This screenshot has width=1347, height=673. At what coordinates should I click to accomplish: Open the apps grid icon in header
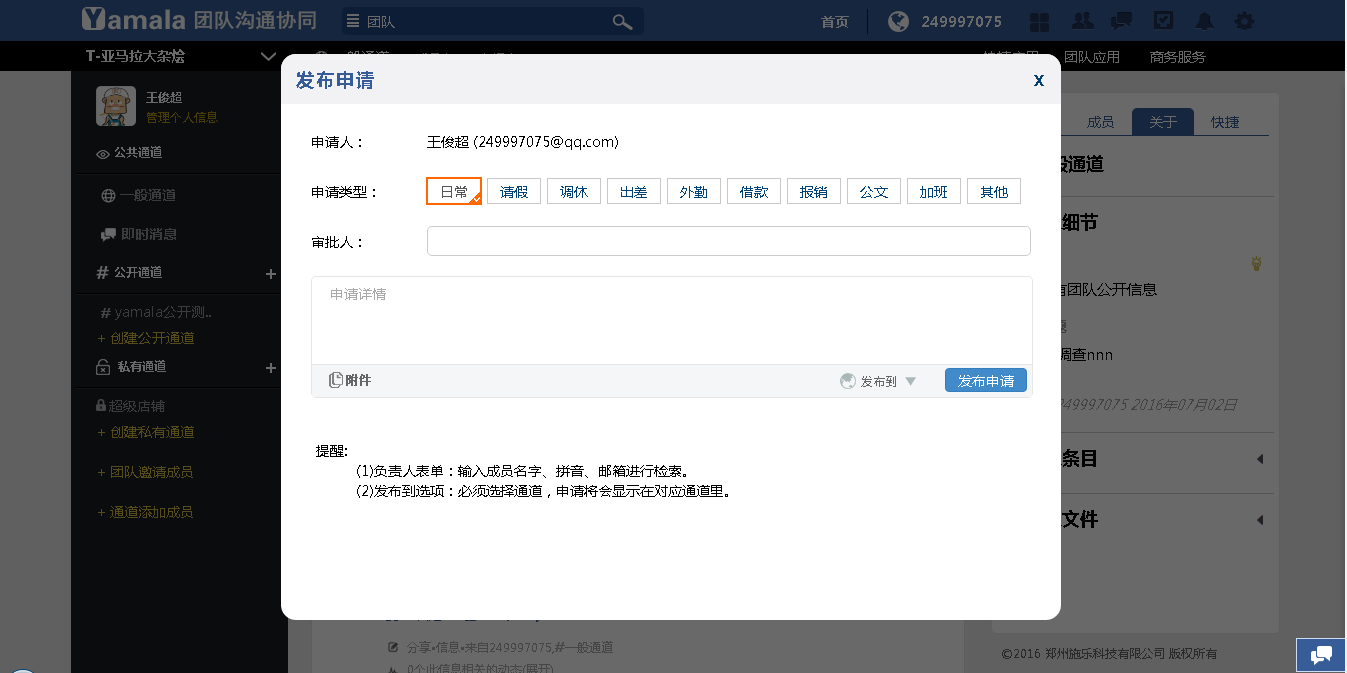pos(1040,21)
